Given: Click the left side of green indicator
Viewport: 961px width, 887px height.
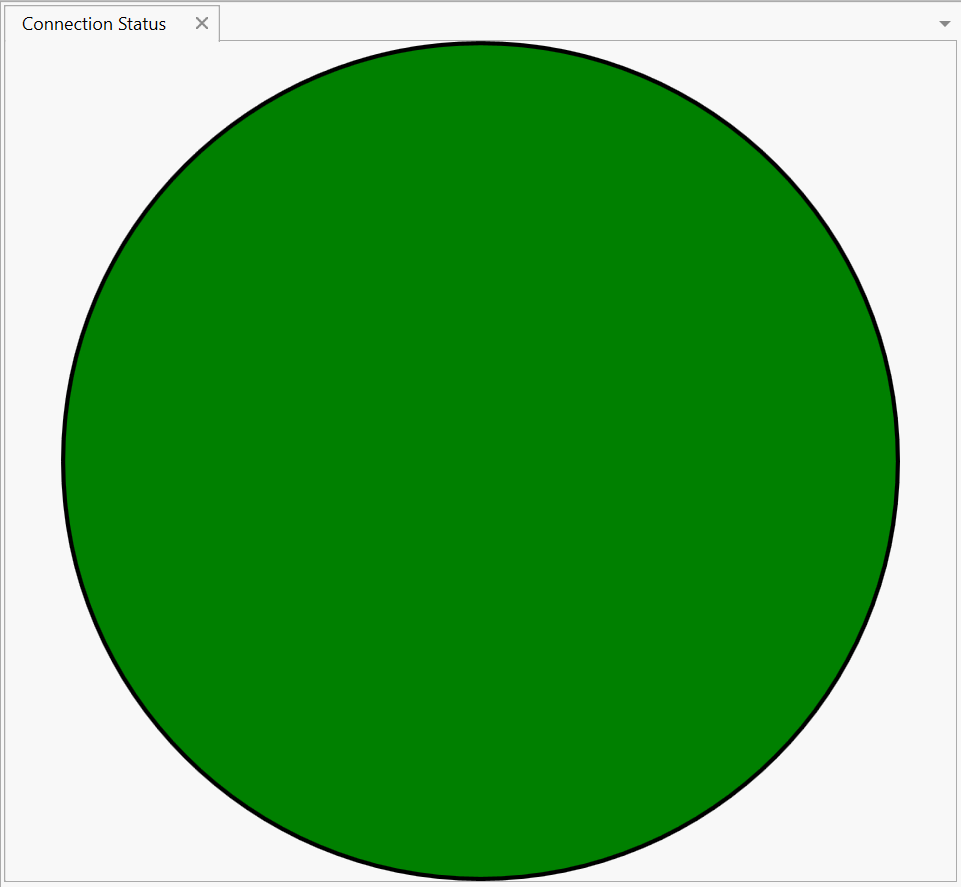Looking at the screenshot, I should click(270, 461).
